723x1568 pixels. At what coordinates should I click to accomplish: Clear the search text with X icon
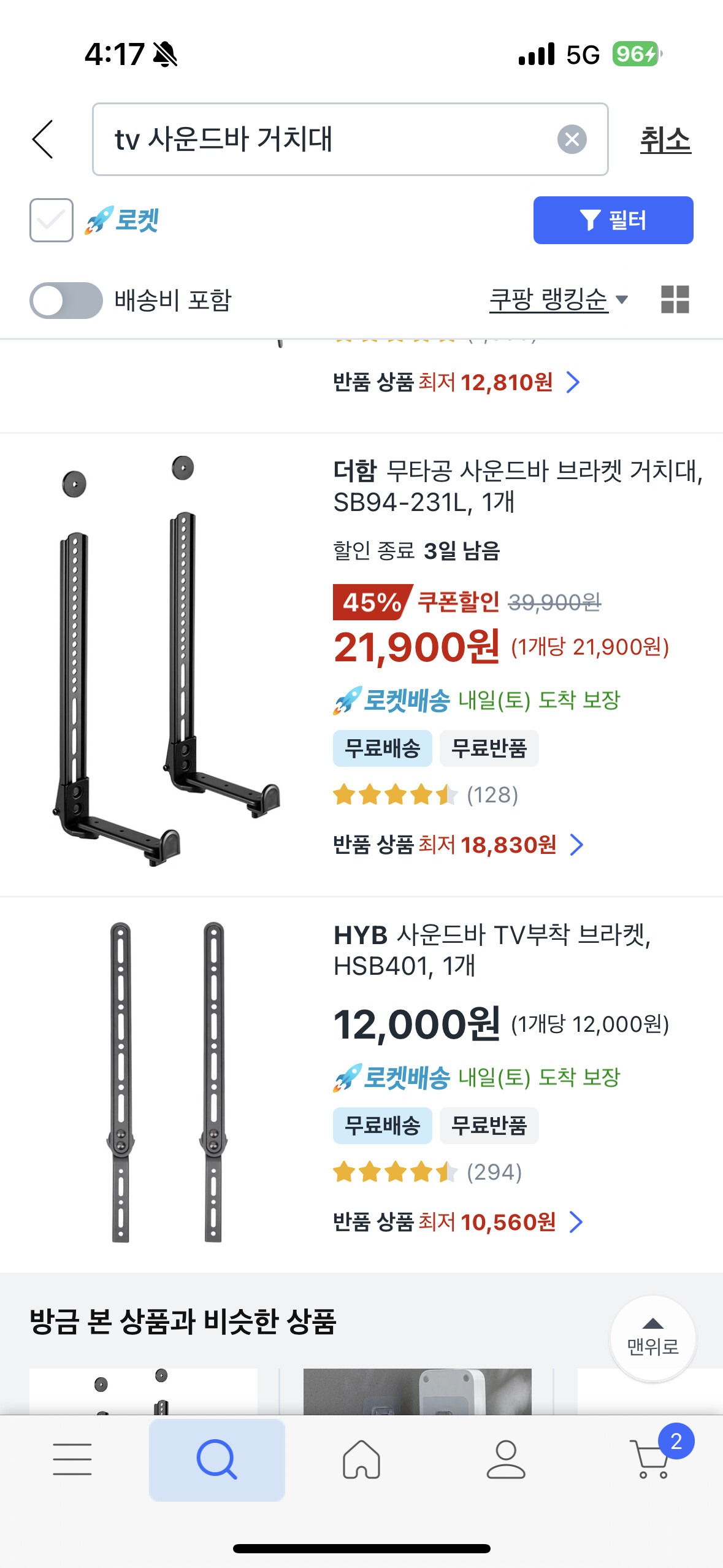point(572,139)
